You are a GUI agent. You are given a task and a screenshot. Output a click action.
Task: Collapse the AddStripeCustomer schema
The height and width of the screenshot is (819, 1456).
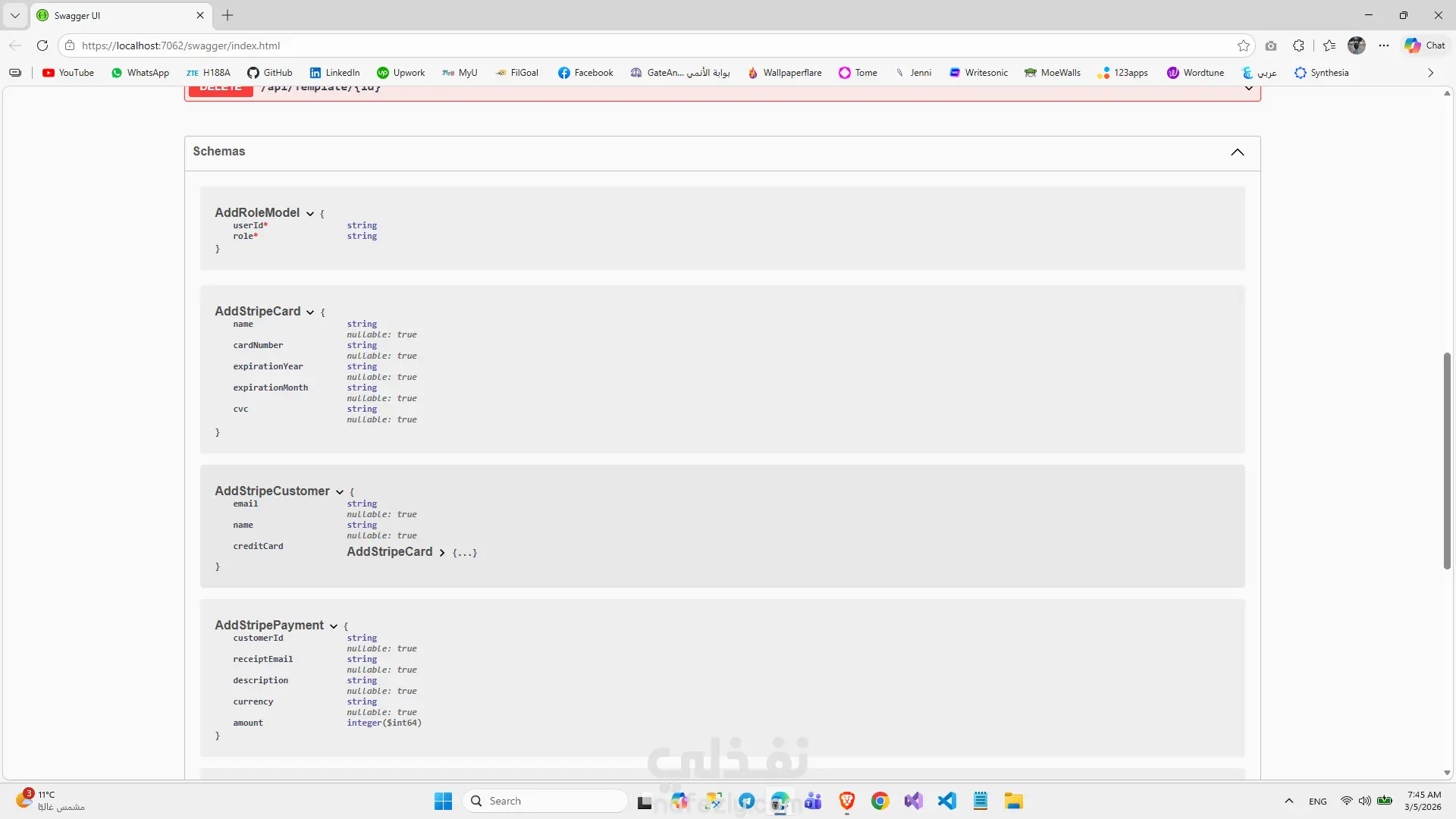(339, 492)
